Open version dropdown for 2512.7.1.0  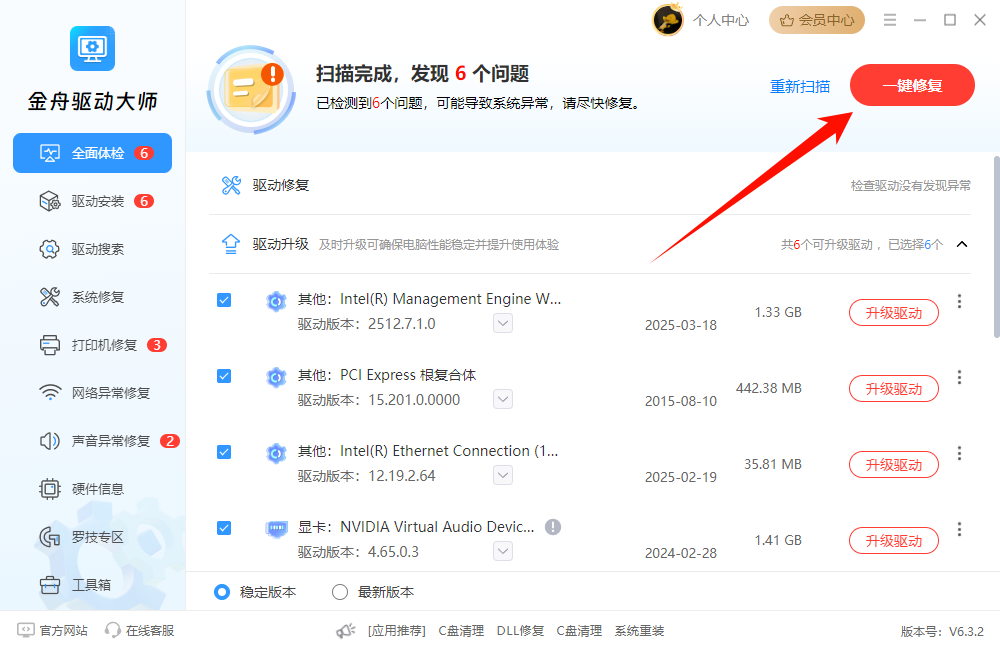[x=503, y=323]
